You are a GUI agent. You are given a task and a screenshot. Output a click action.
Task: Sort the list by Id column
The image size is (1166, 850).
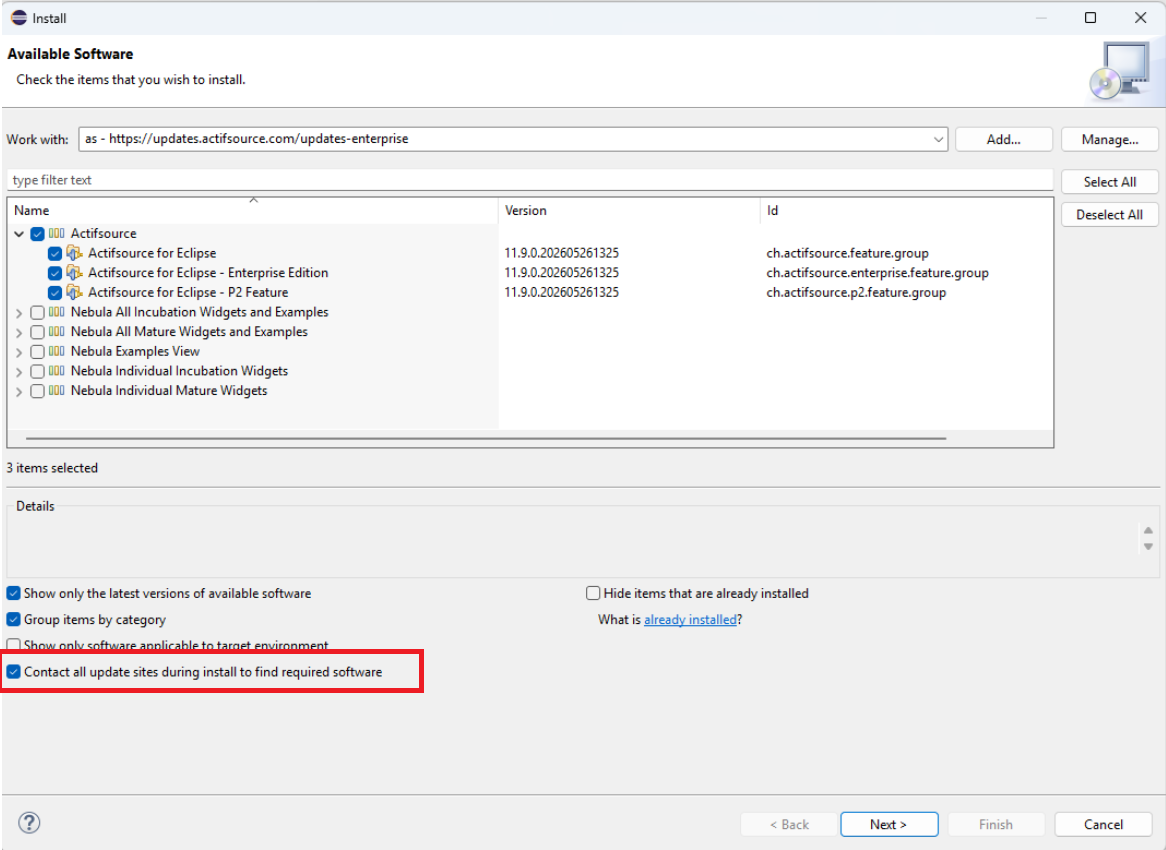click(x=906, y=210)
